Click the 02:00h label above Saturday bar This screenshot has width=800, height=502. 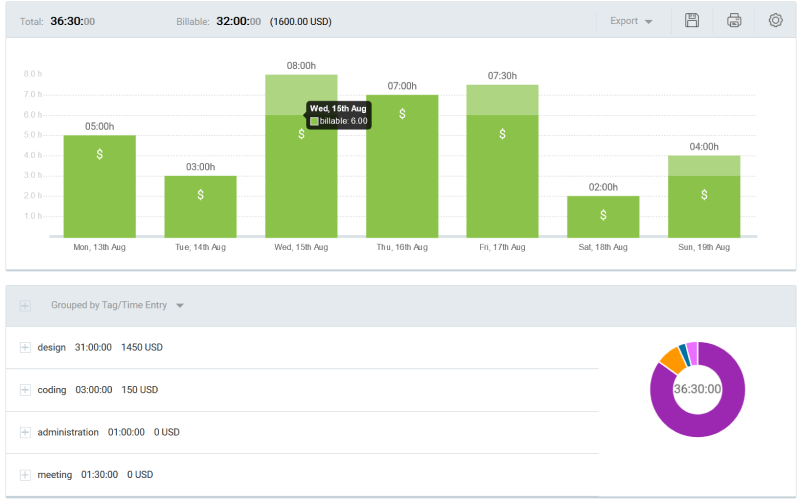603,187
